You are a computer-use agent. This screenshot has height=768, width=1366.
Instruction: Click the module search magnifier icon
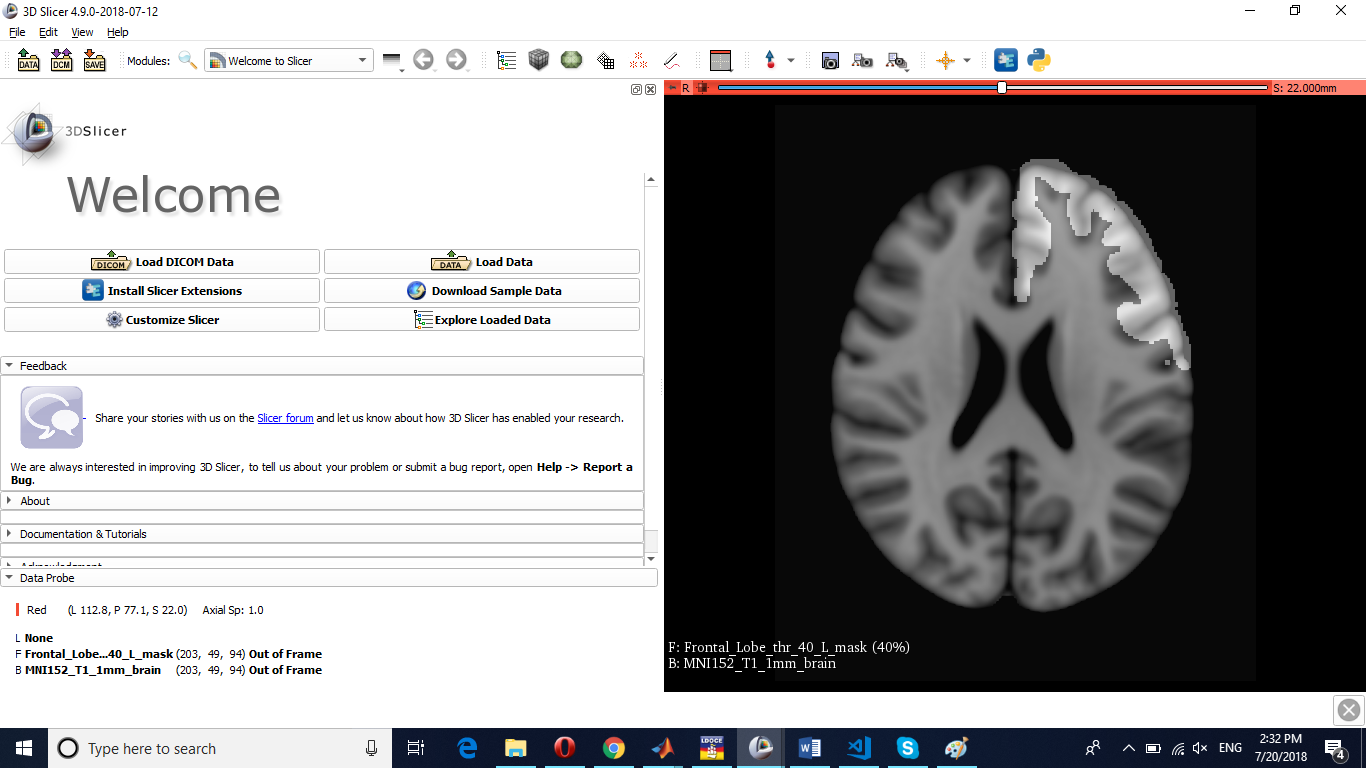pos(188,61)
